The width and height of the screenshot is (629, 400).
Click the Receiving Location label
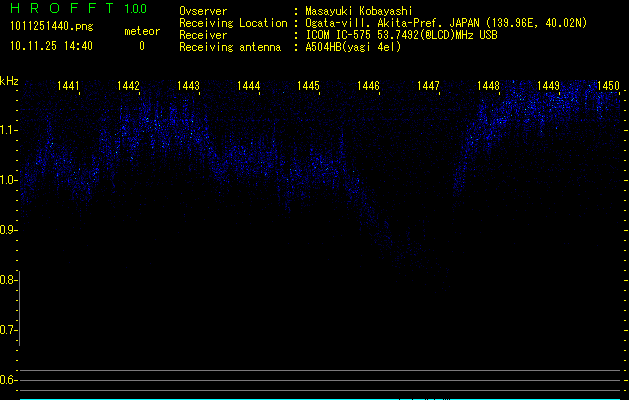[233, 23]
